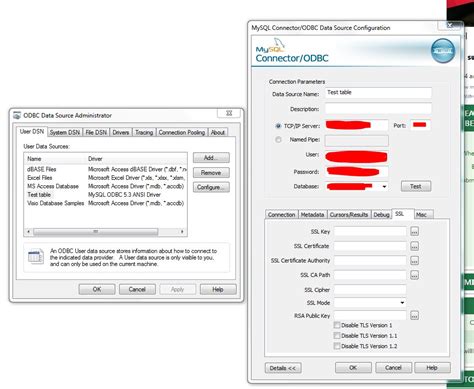Enable Disable TLS Version 1.1 checkbox
This screenshot has width=474, height=389.
[337, 336]
